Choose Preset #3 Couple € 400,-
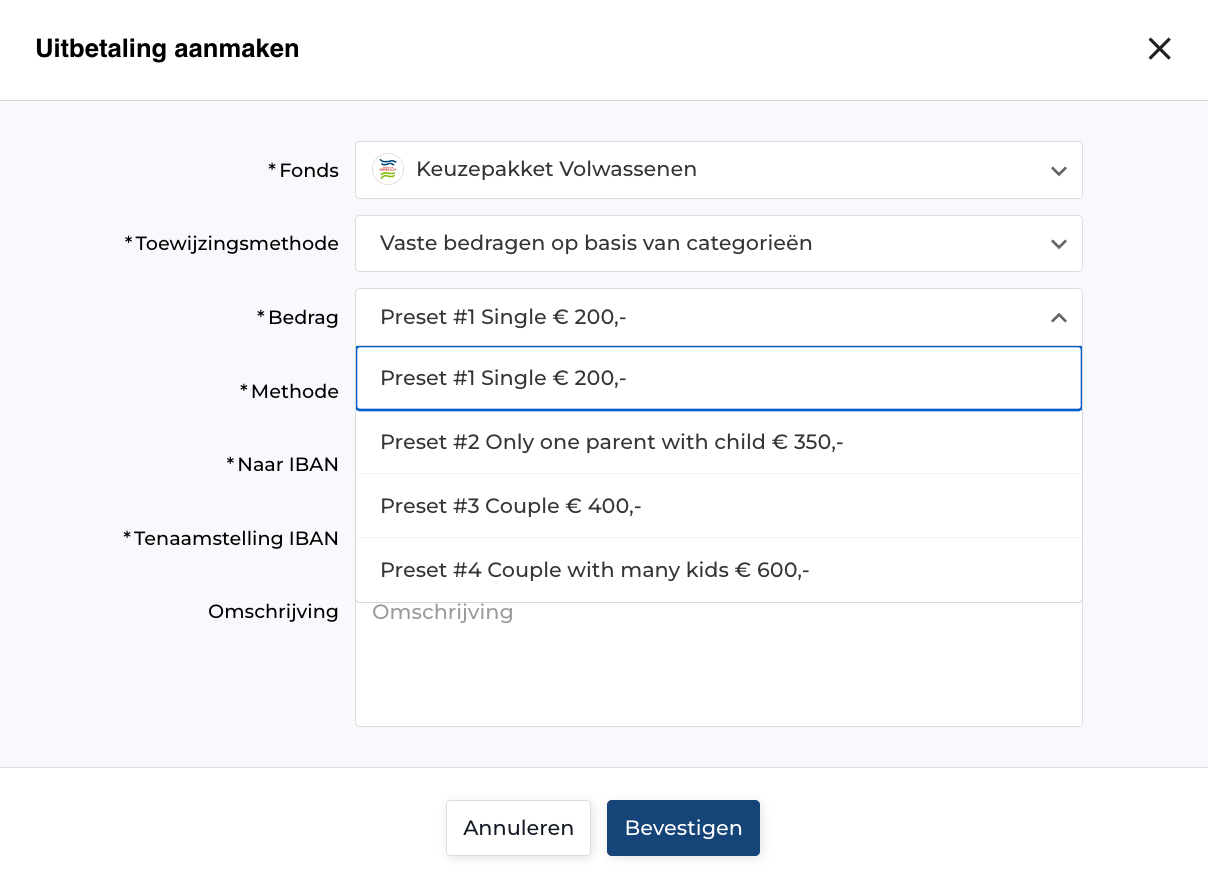 coord(718,506)
